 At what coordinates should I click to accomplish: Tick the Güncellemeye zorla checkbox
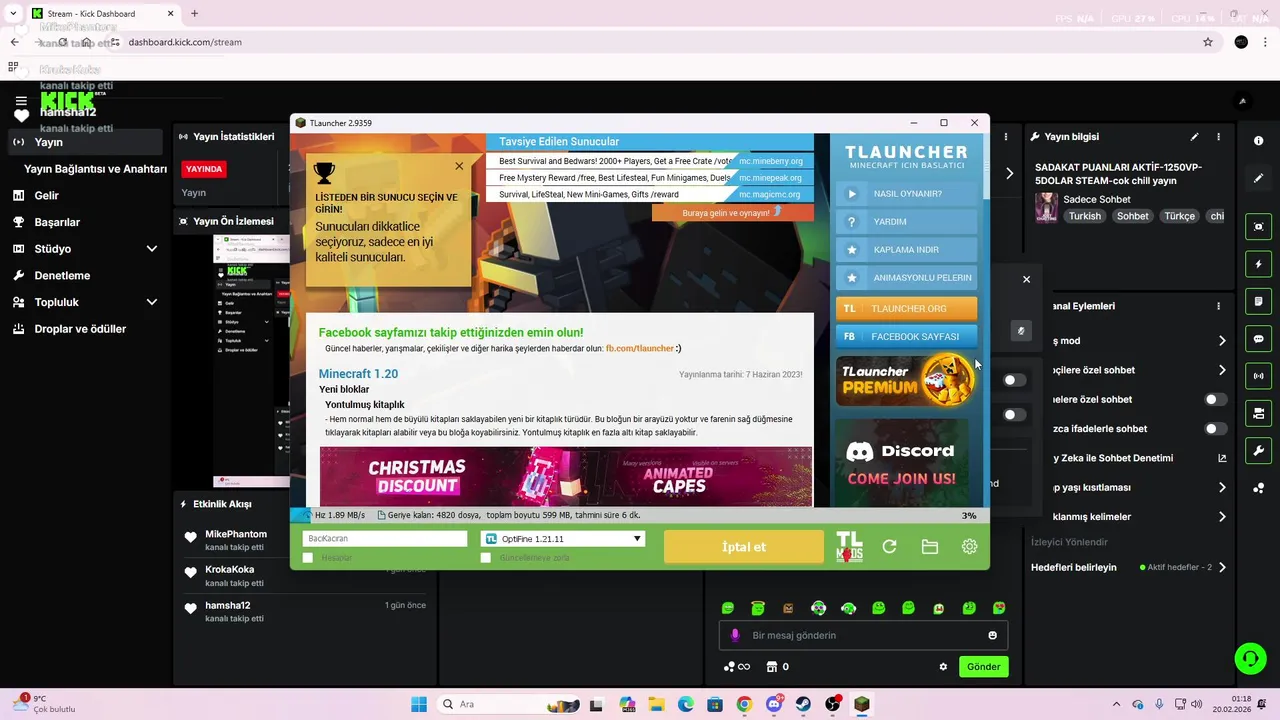pos(486,558)
